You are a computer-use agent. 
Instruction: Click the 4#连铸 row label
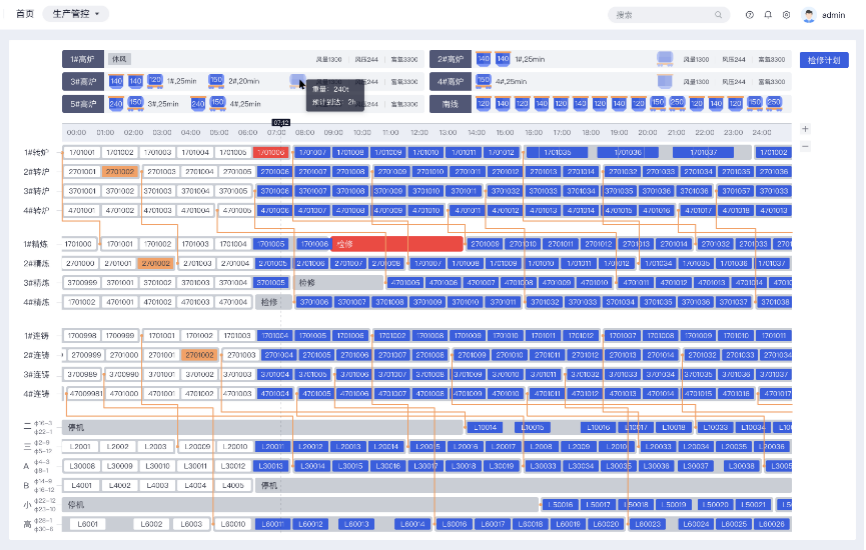click(36, 394)
